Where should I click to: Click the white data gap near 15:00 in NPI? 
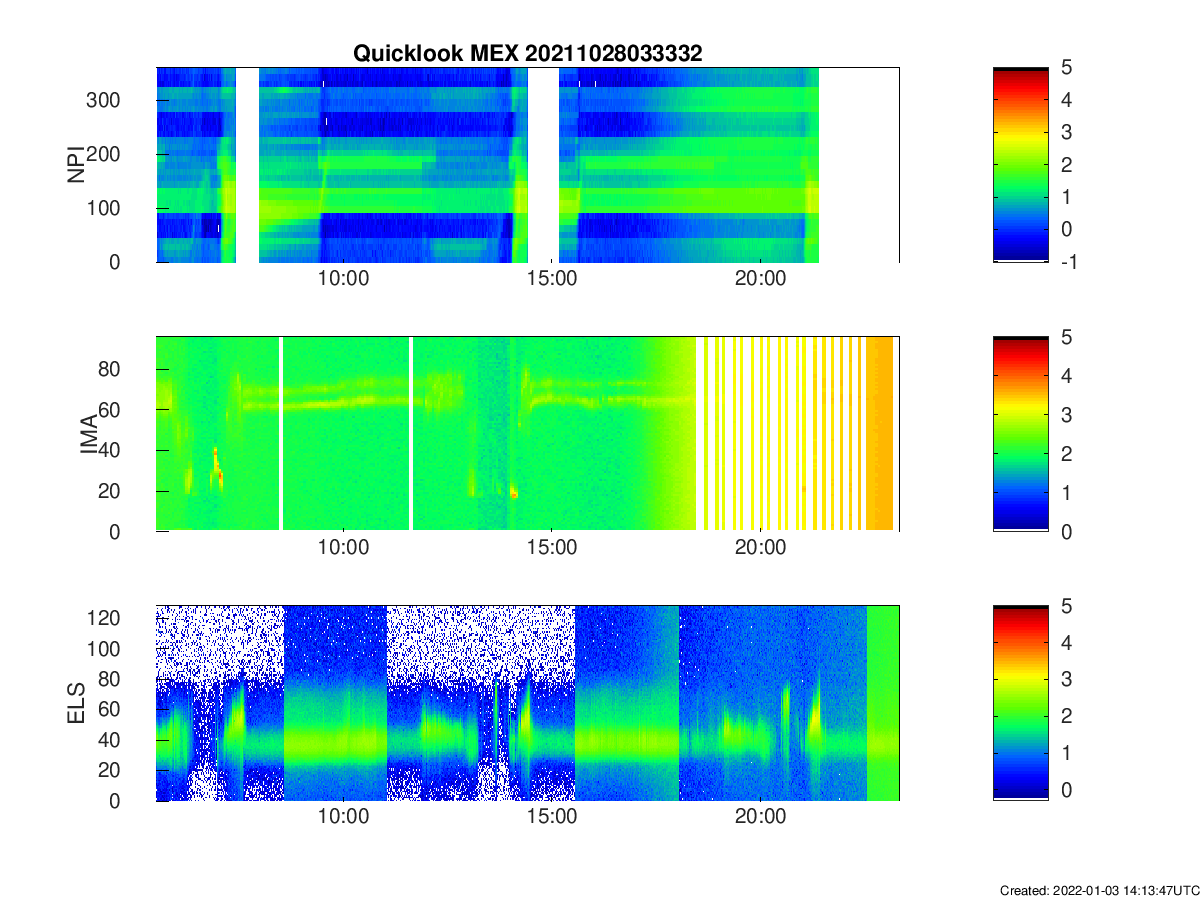tap(543, 165)
